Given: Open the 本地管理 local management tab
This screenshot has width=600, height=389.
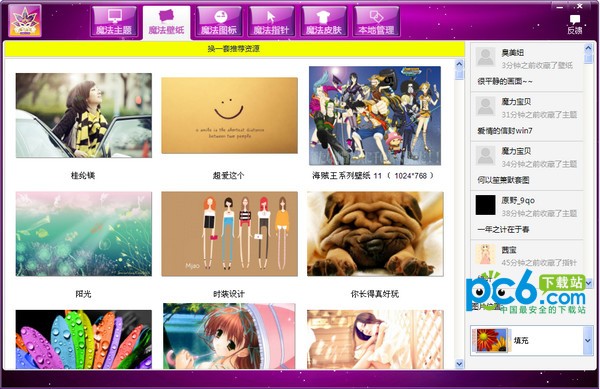Looking at the screenshot, I should point(377,21).
